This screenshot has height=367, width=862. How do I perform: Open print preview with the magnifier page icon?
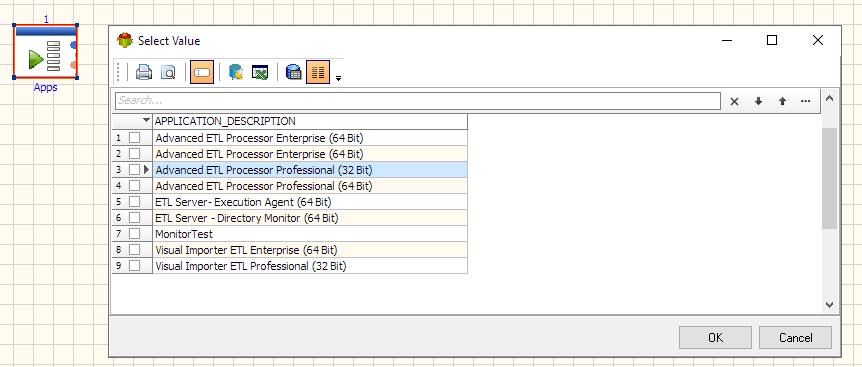pyautogui.click(x=168, y=73)
